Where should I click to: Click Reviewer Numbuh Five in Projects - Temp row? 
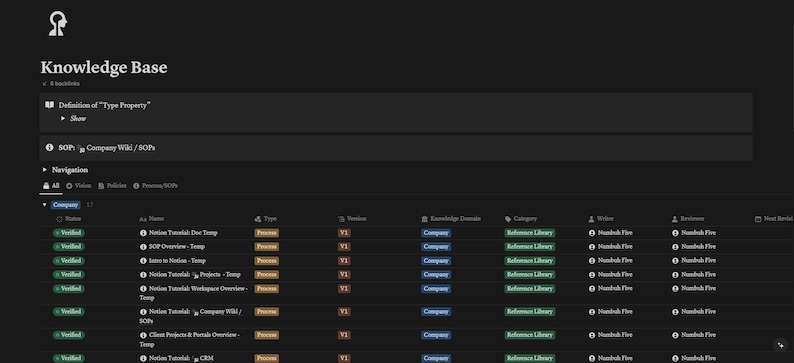pyautogui.click(x=694, y=274)
